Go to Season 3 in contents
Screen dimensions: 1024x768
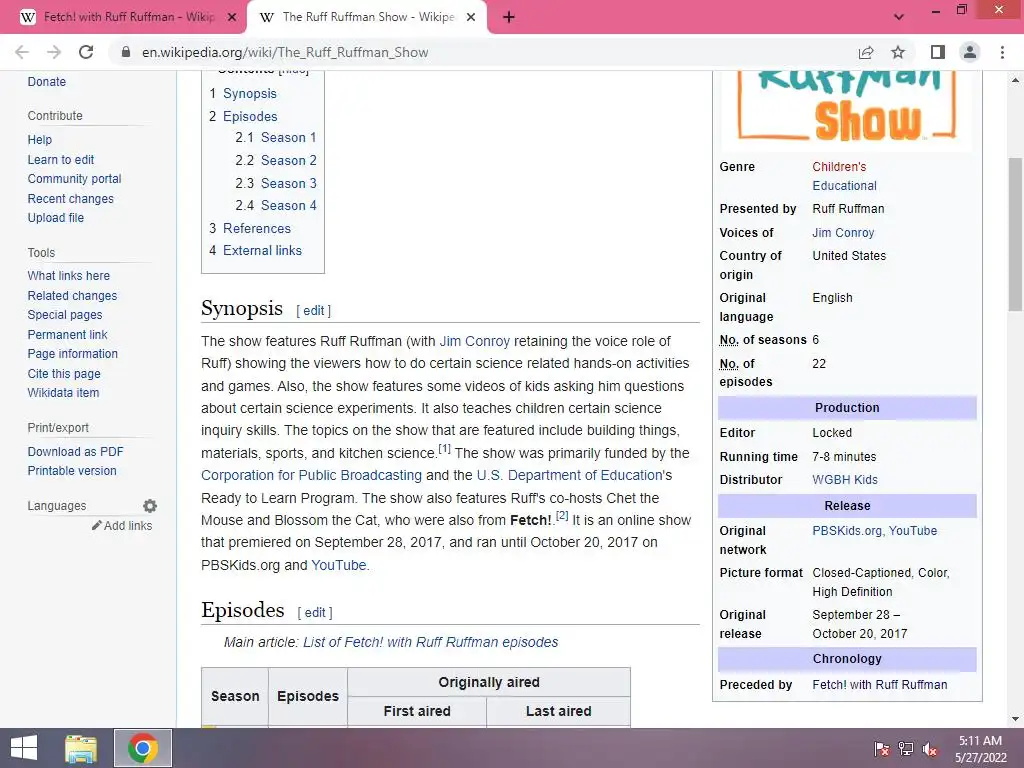[289, 183]
